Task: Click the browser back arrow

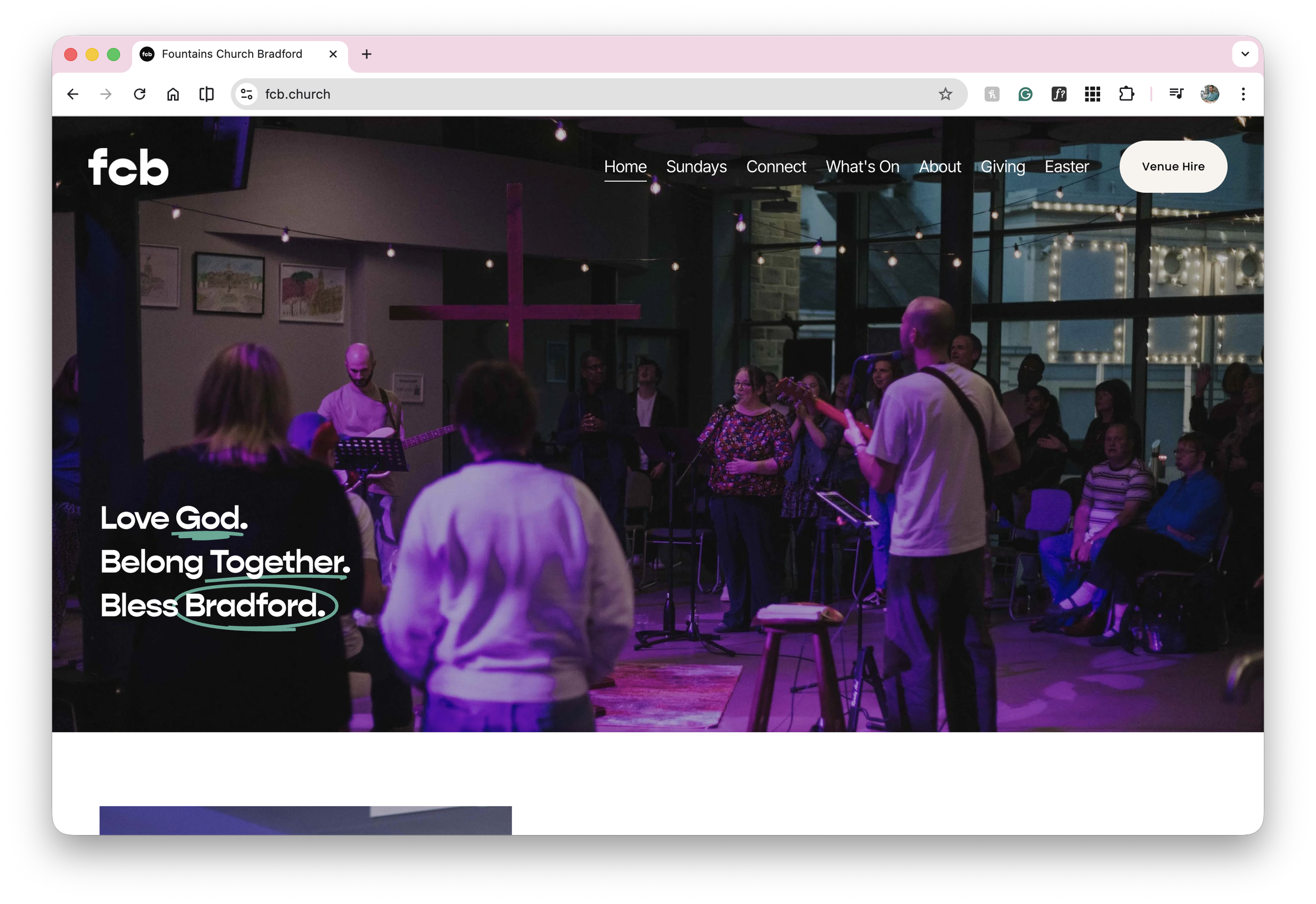Action: [x=73, y=94]
